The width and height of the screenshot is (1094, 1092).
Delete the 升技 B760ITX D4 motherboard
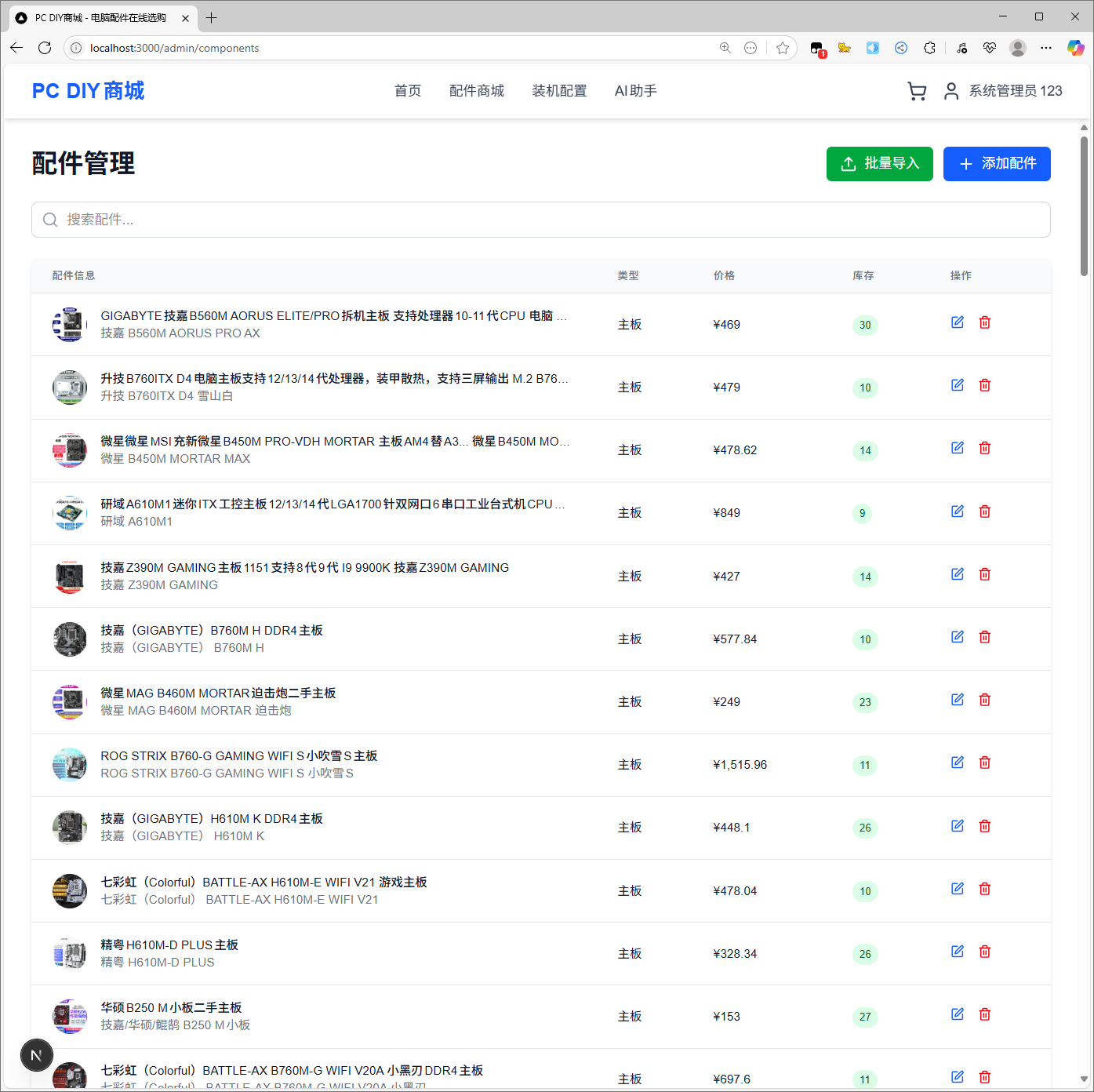pyautogui.click(x=985, y=385)
